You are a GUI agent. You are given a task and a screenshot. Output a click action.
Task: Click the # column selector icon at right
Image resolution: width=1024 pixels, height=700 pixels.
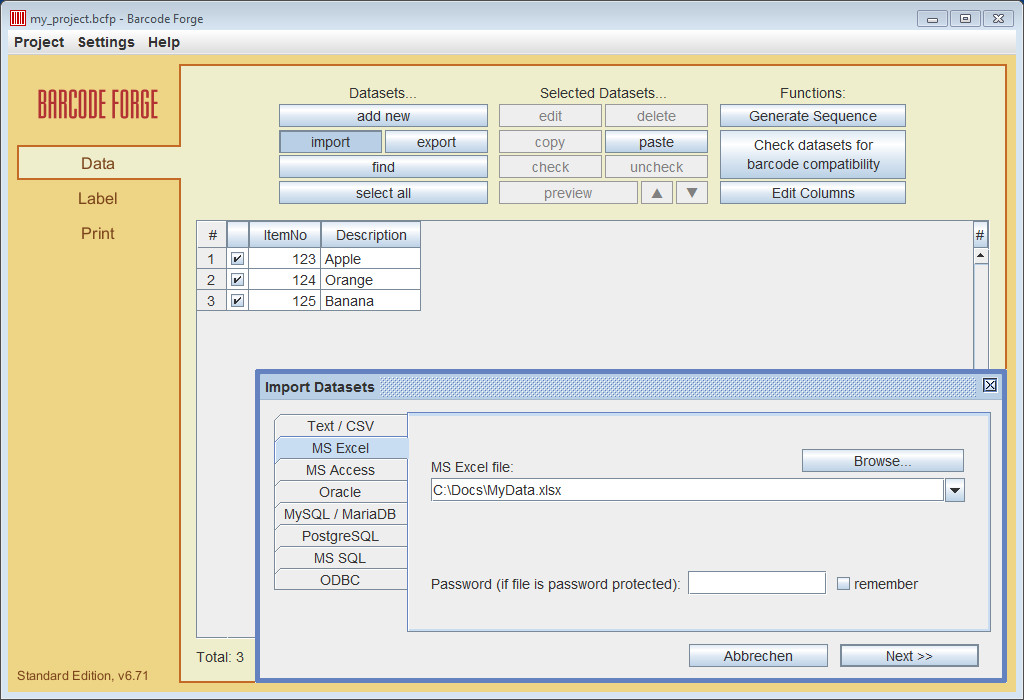coord(980,235)
